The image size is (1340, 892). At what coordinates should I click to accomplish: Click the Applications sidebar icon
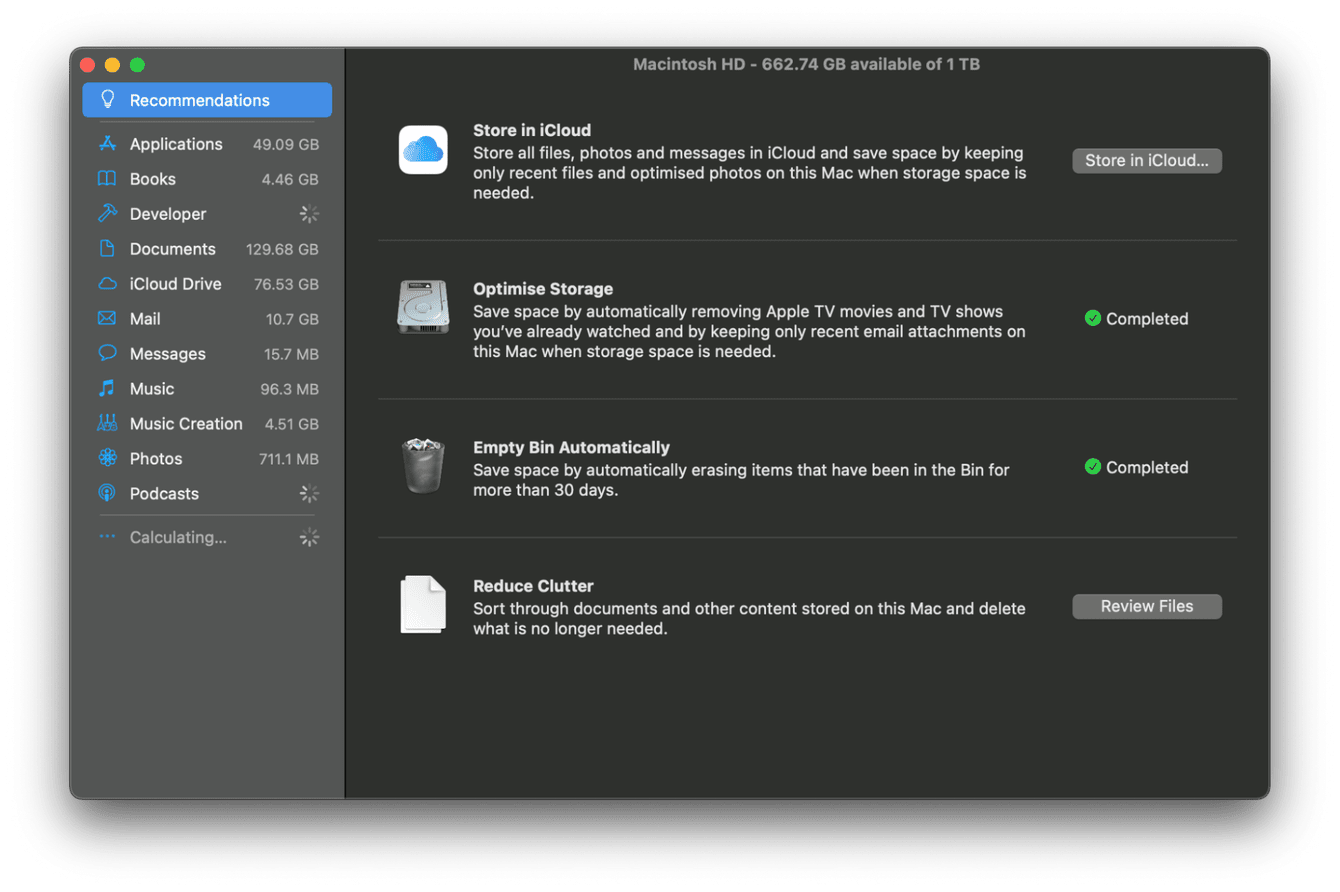click(x=107, y=144)
